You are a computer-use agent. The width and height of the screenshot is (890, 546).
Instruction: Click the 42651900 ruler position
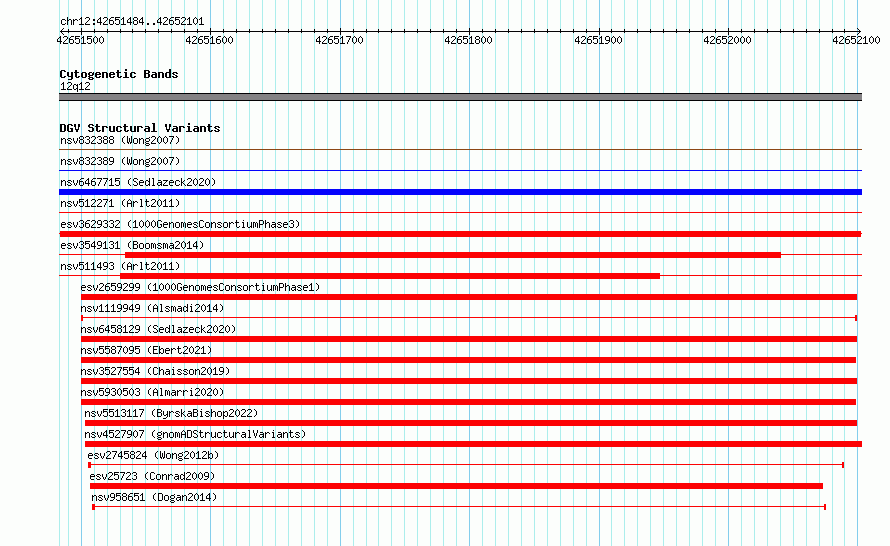[598, 40]
